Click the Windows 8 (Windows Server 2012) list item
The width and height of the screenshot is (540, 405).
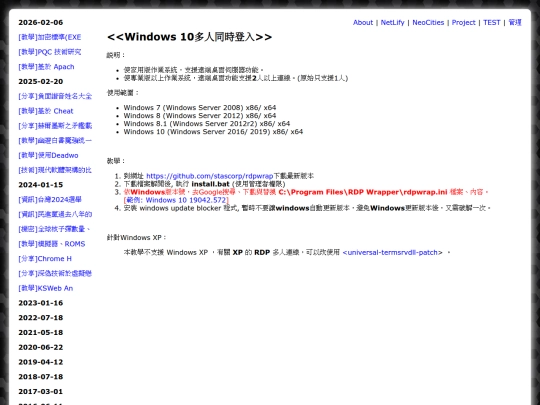(200, 116)
